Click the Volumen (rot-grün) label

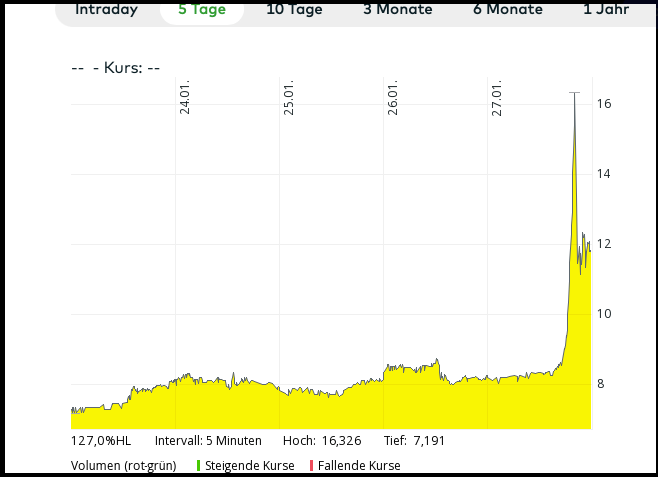[x=124, y=465]
